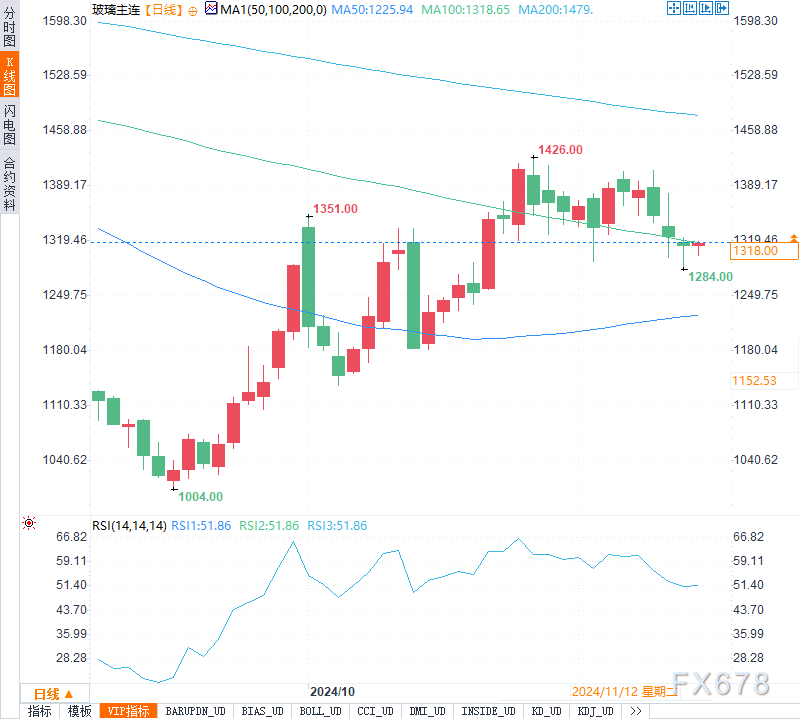Image resolution: width=800 pixels, height=719 pixels.
Task: Click the RSI(14,14,14) indicator label
Action: [129, 526]
